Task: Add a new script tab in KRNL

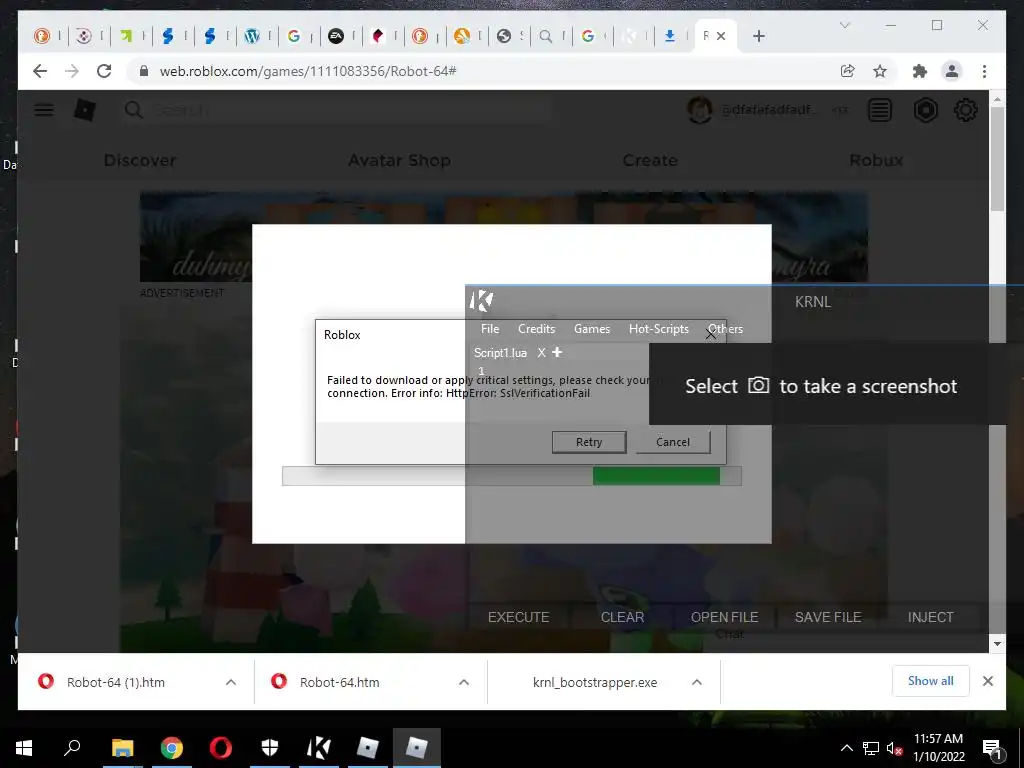Action: (557, 352)
